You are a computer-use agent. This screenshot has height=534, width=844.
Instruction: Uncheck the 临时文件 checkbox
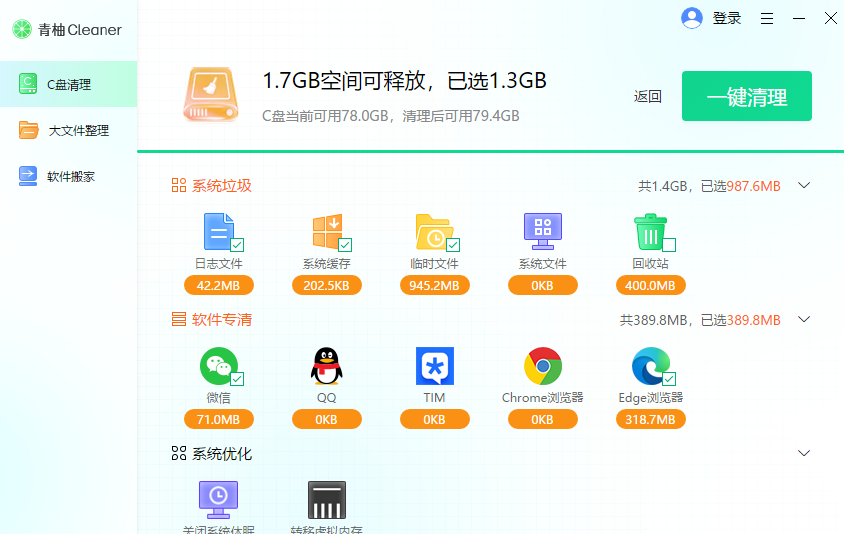click(453, 245)
